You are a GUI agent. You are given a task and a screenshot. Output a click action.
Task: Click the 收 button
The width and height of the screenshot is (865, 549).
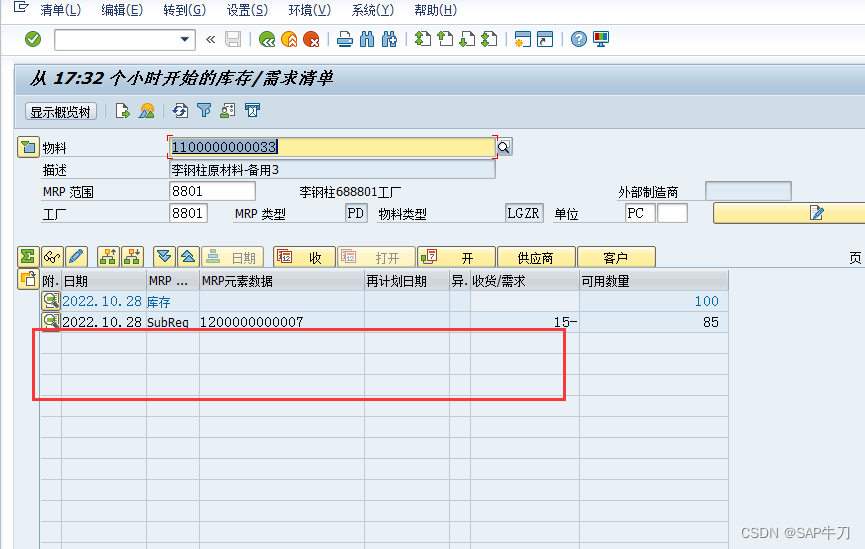tap(304, 257)
